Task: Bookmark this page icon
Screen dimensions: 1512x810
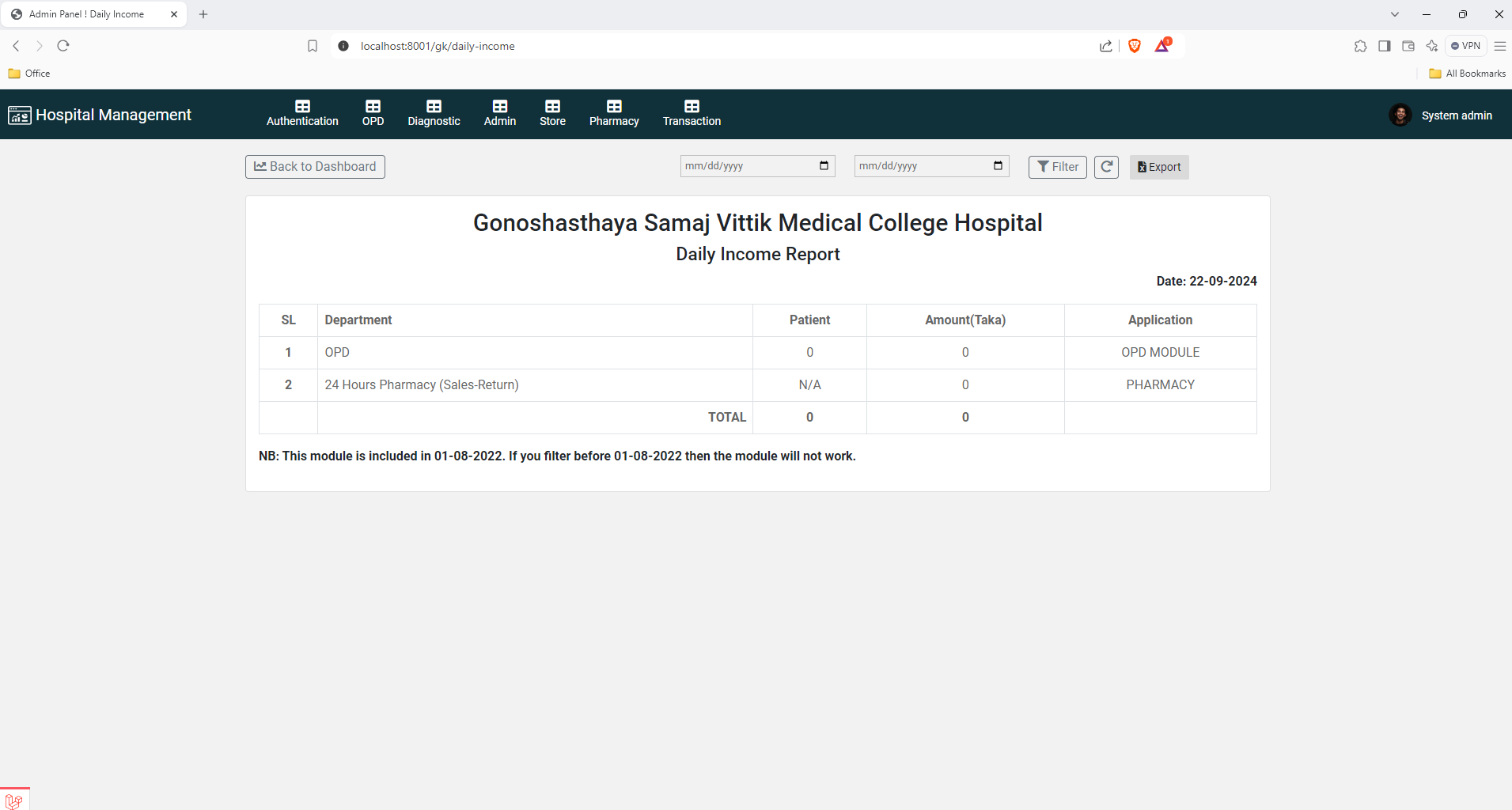Action: (x=313, y=46)
